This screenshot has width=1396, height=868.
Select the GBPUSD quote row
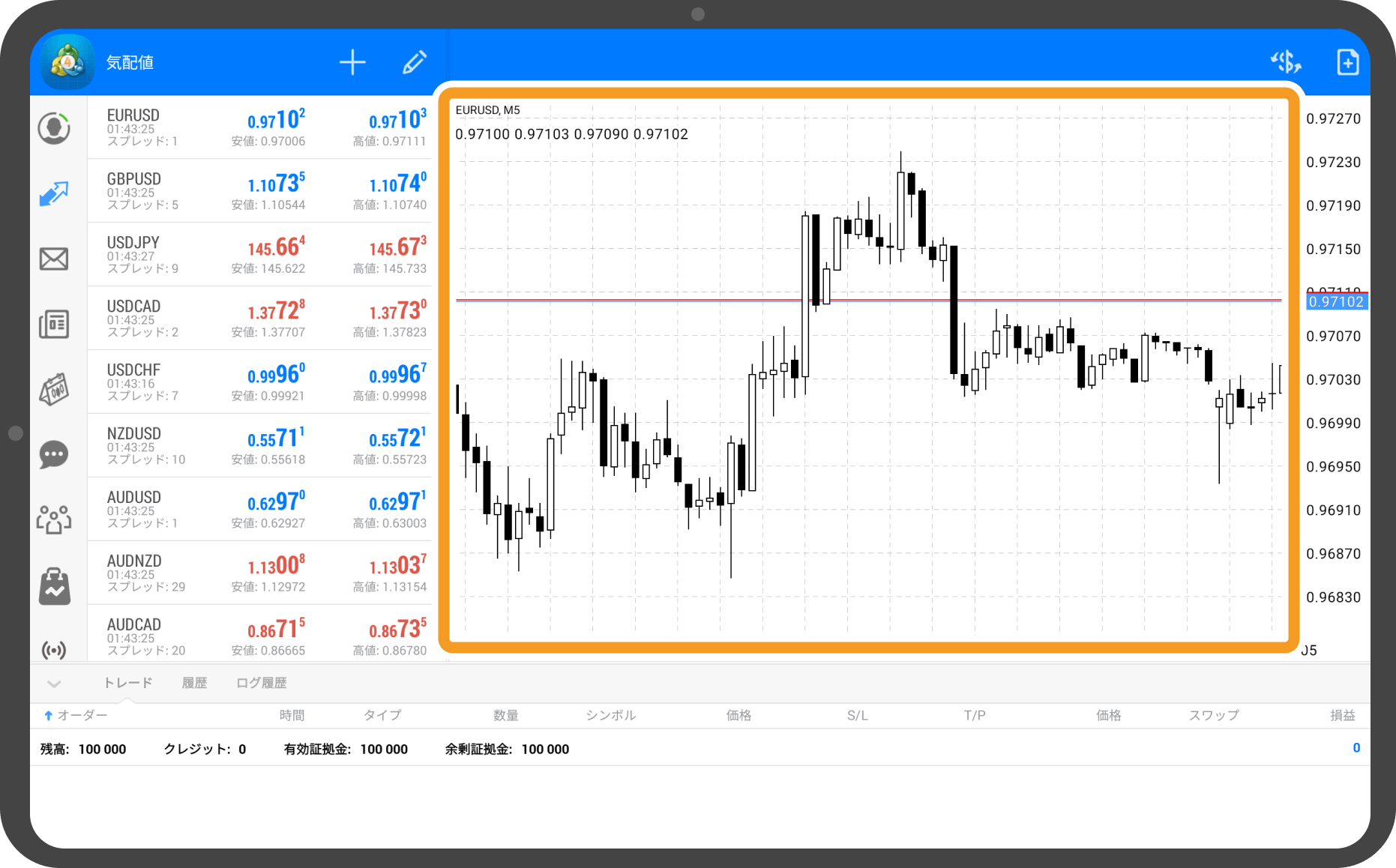click(x=259, y=191)
